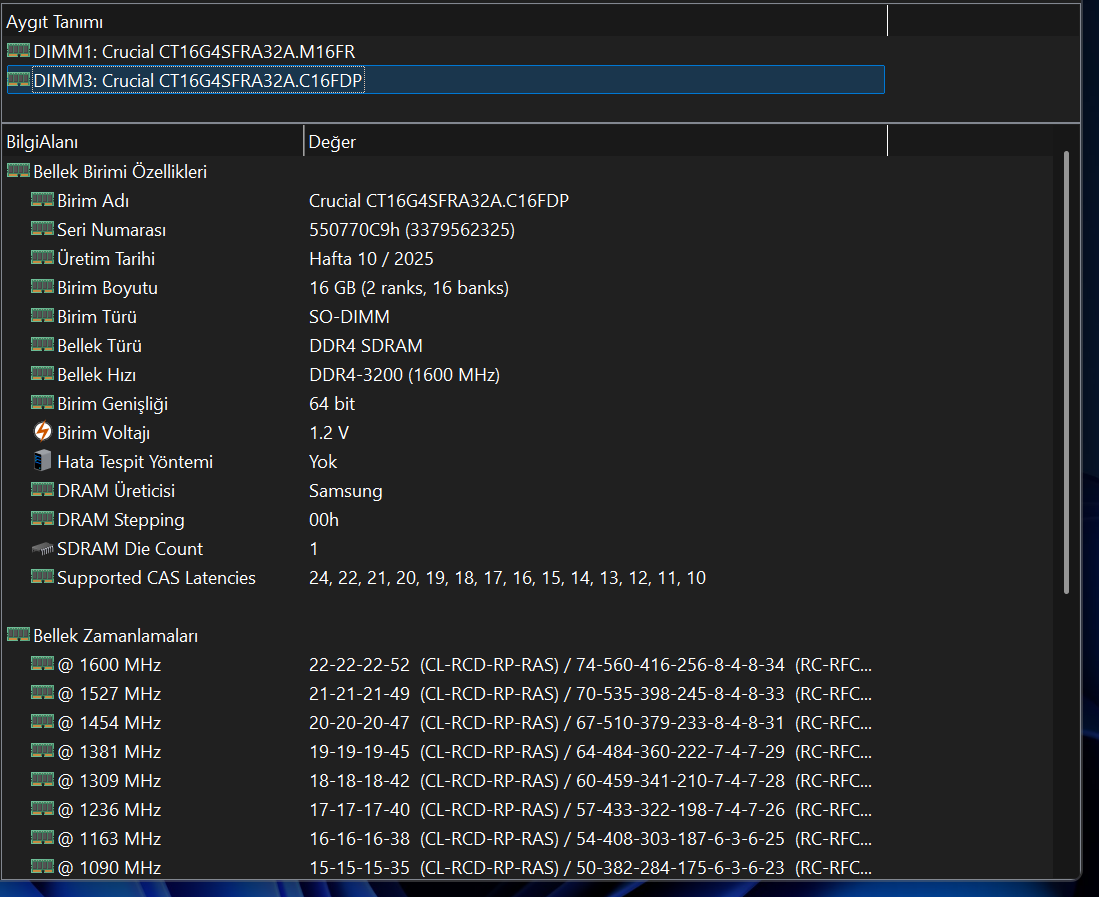Click the BilgiAlanı column header
Screen dimensions: 1099x897
[153, 142]
